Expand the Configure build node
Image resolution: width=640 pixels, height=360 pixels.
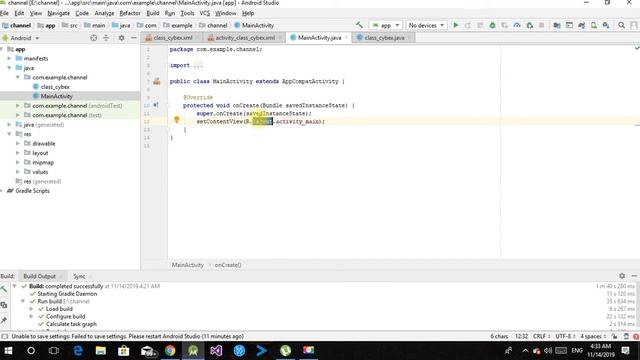coord(31,316)
